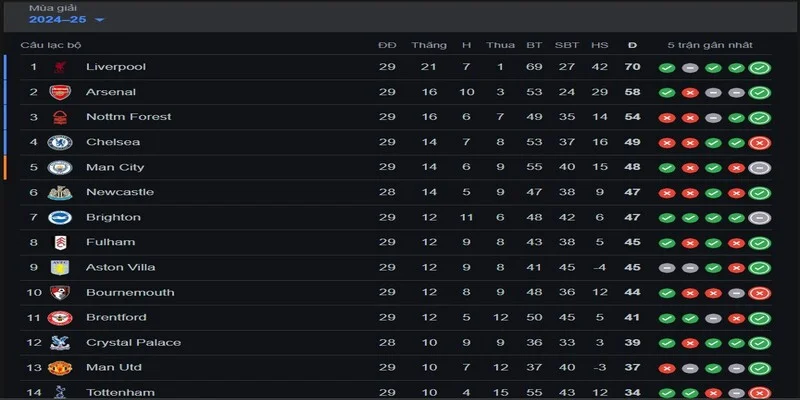This screenshot has width=800, height=400.
Task: Open the Crystal Palace team link
Action: point(134,342)
